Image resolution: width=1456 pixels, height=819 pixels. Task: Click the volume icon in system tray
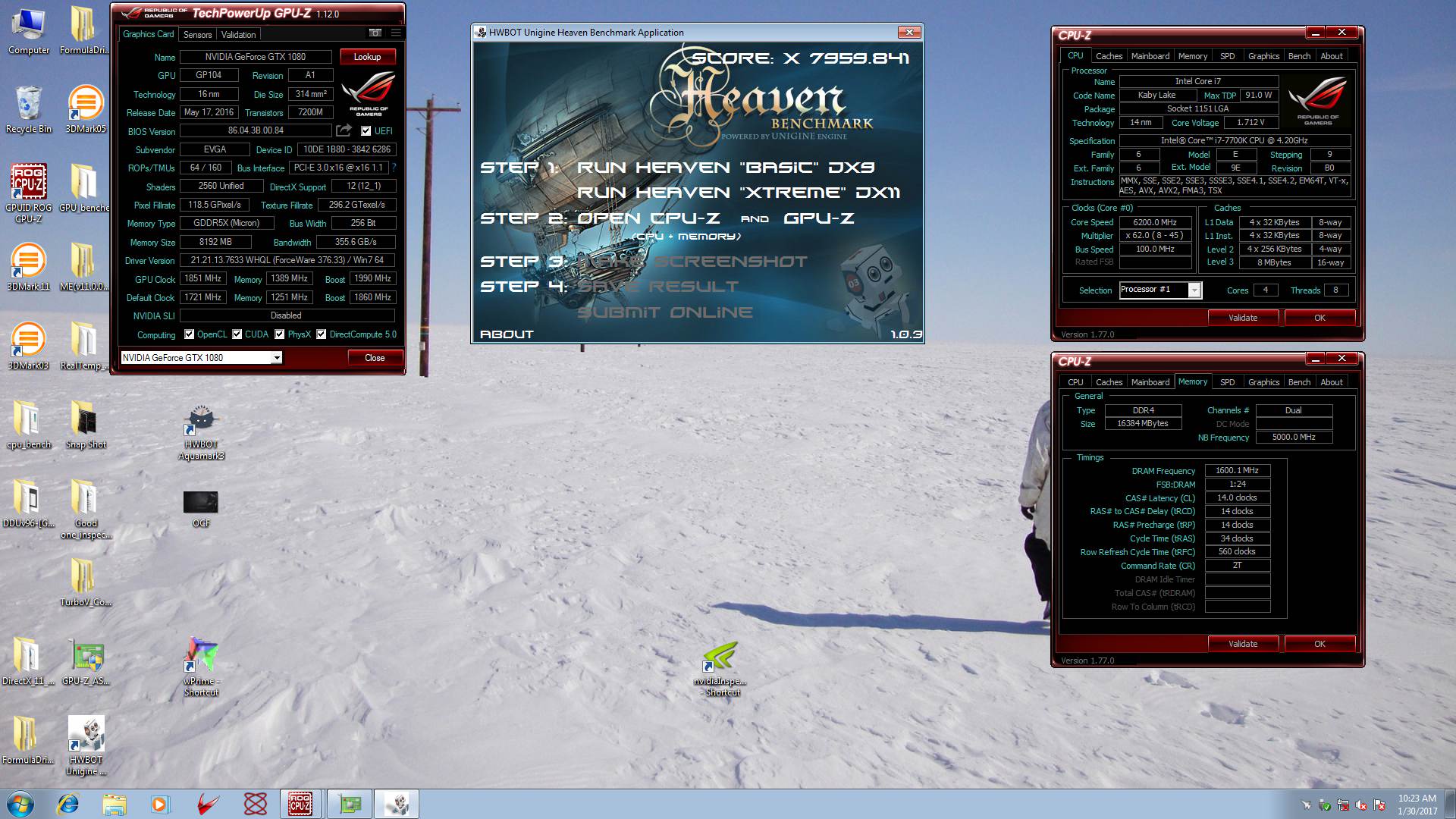[1362, 805]
